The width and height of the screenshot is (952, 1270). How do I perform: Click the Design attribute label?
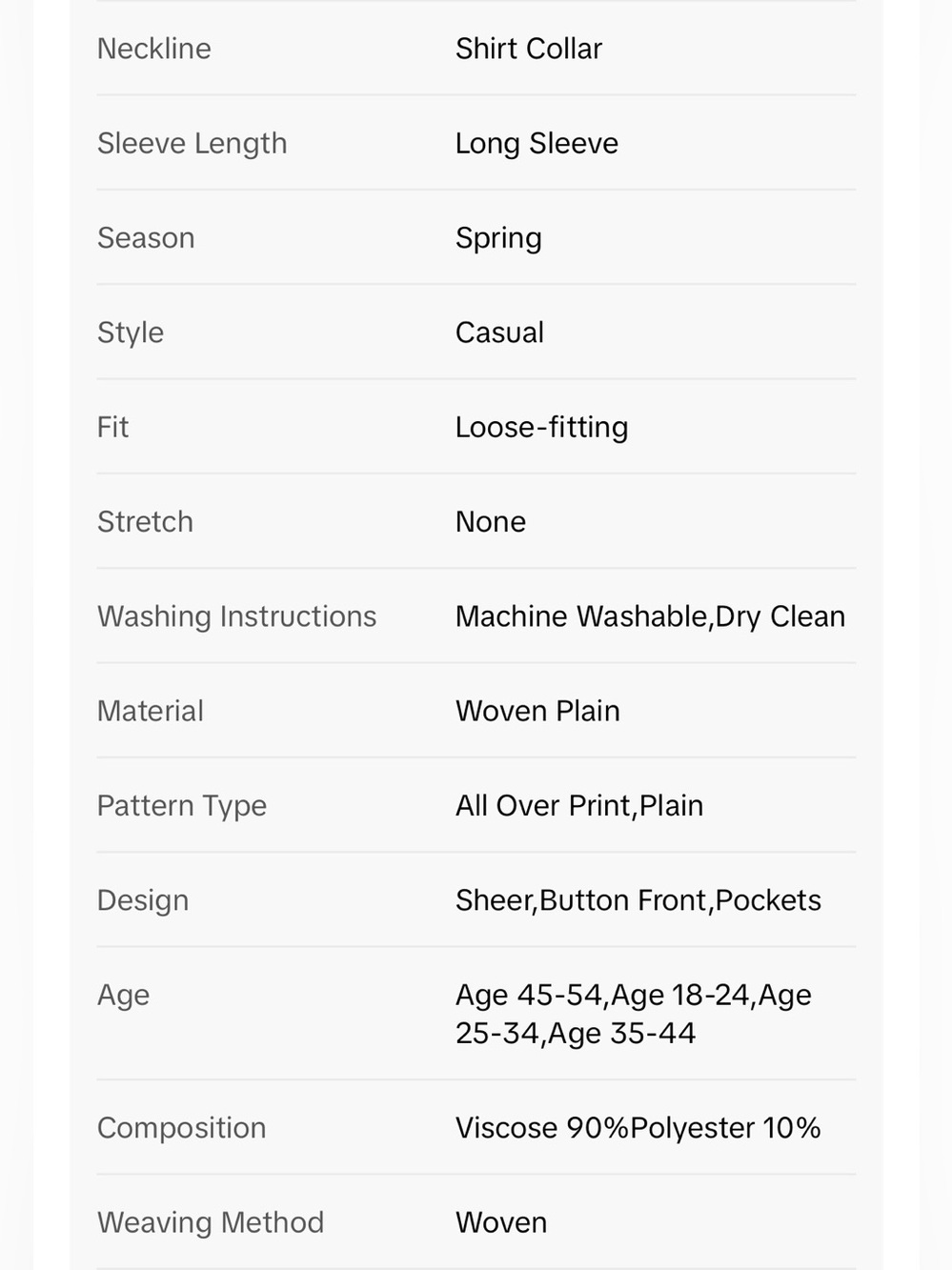pyautogui.click(x=143, y=900)
